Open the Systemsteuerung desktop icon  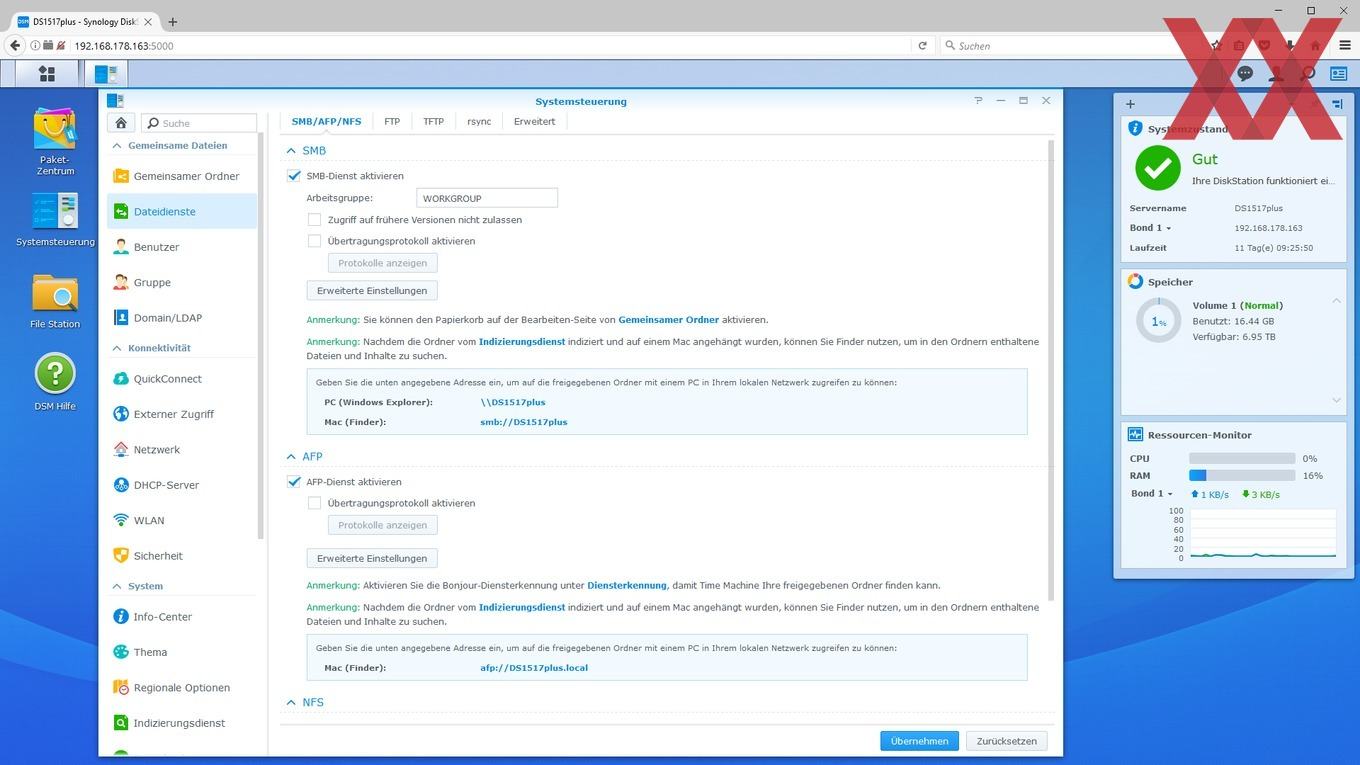tap(55, 220)
